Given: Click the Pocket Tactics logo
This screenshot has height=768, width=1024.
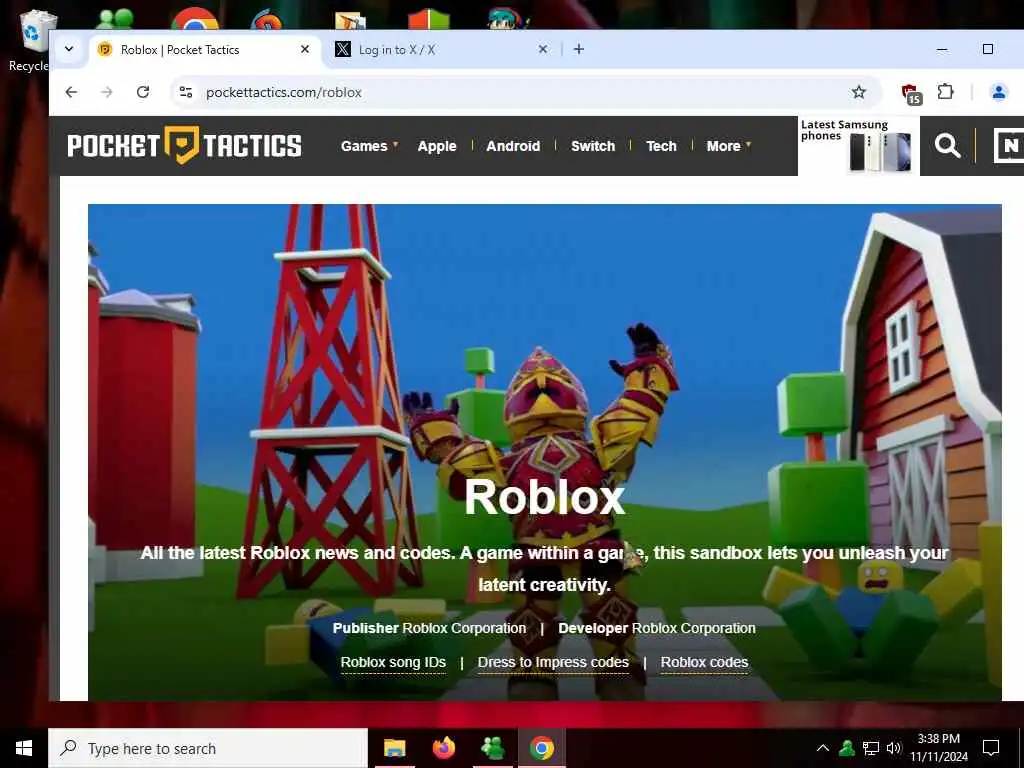Looking at the screenshot, I should tap(184, 145).
